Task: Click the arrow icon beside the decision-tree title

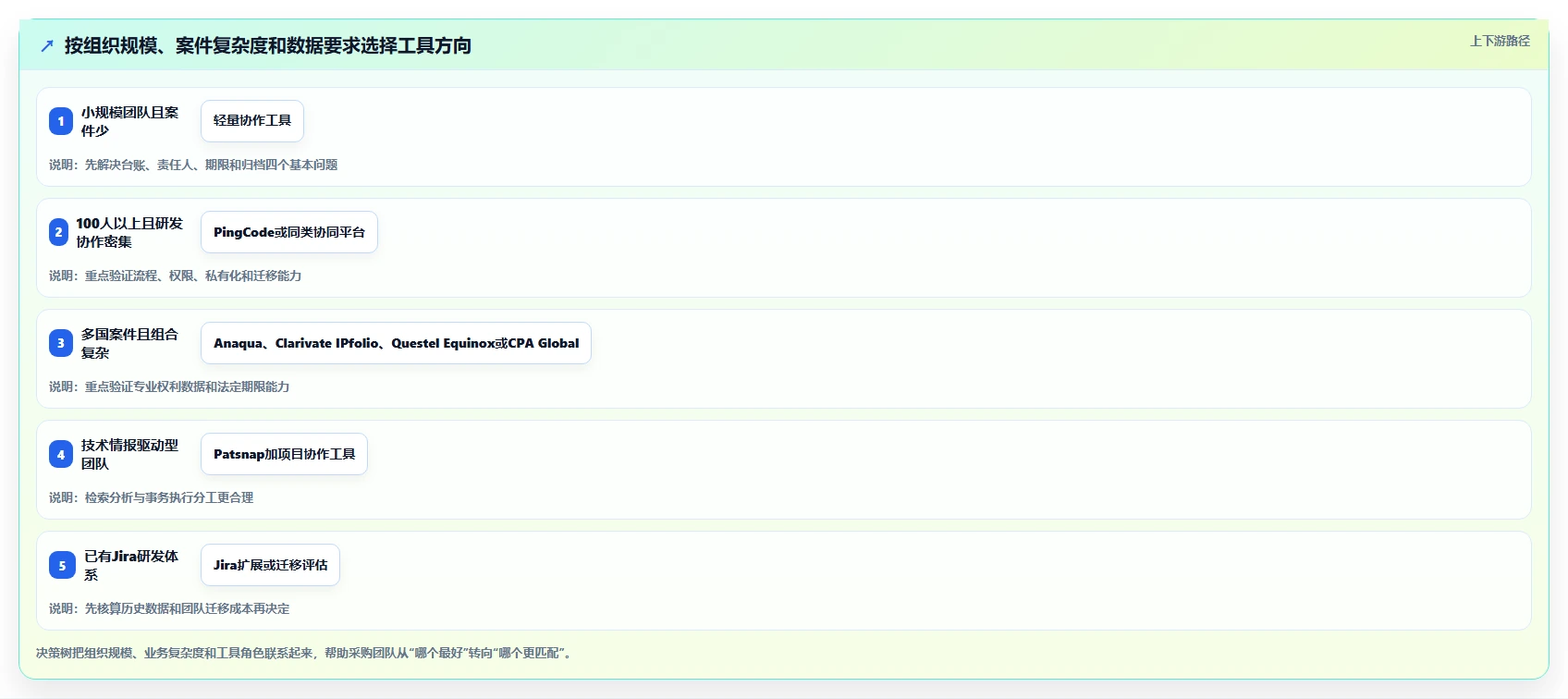Action: coord(47,45)
